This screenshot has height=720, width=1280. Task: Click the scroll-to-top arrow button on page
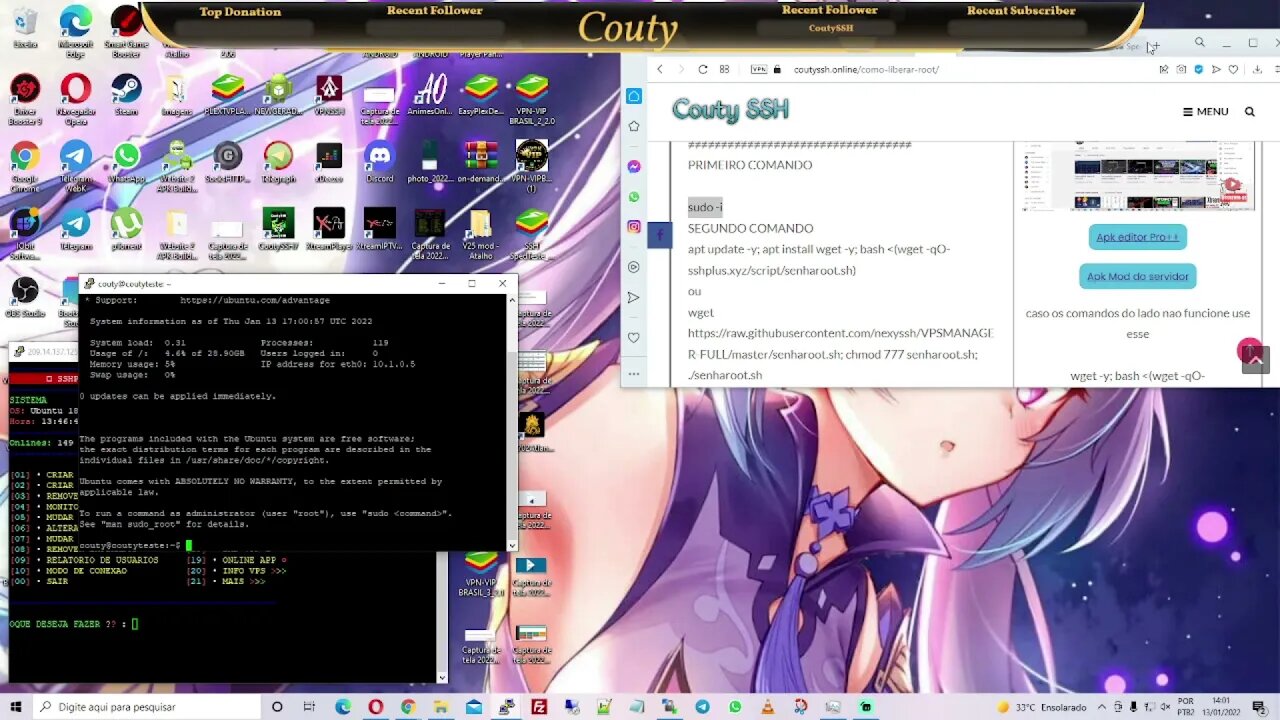coord(1255,359)
